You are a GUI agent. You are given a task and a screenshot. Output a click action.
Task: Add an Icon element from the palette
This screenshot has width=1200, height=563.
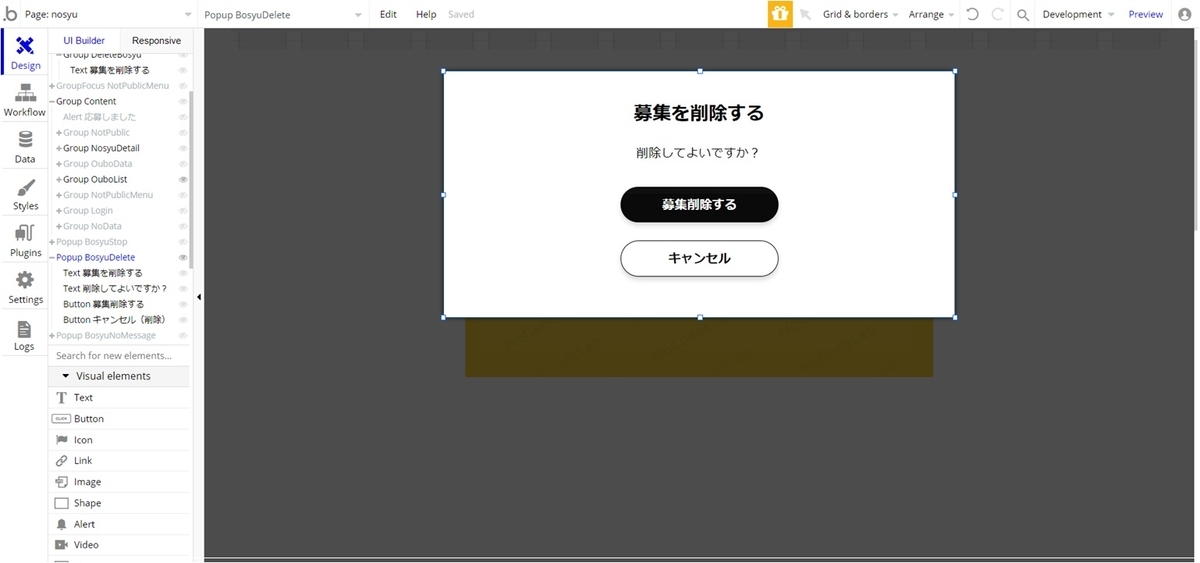[118, 440]
